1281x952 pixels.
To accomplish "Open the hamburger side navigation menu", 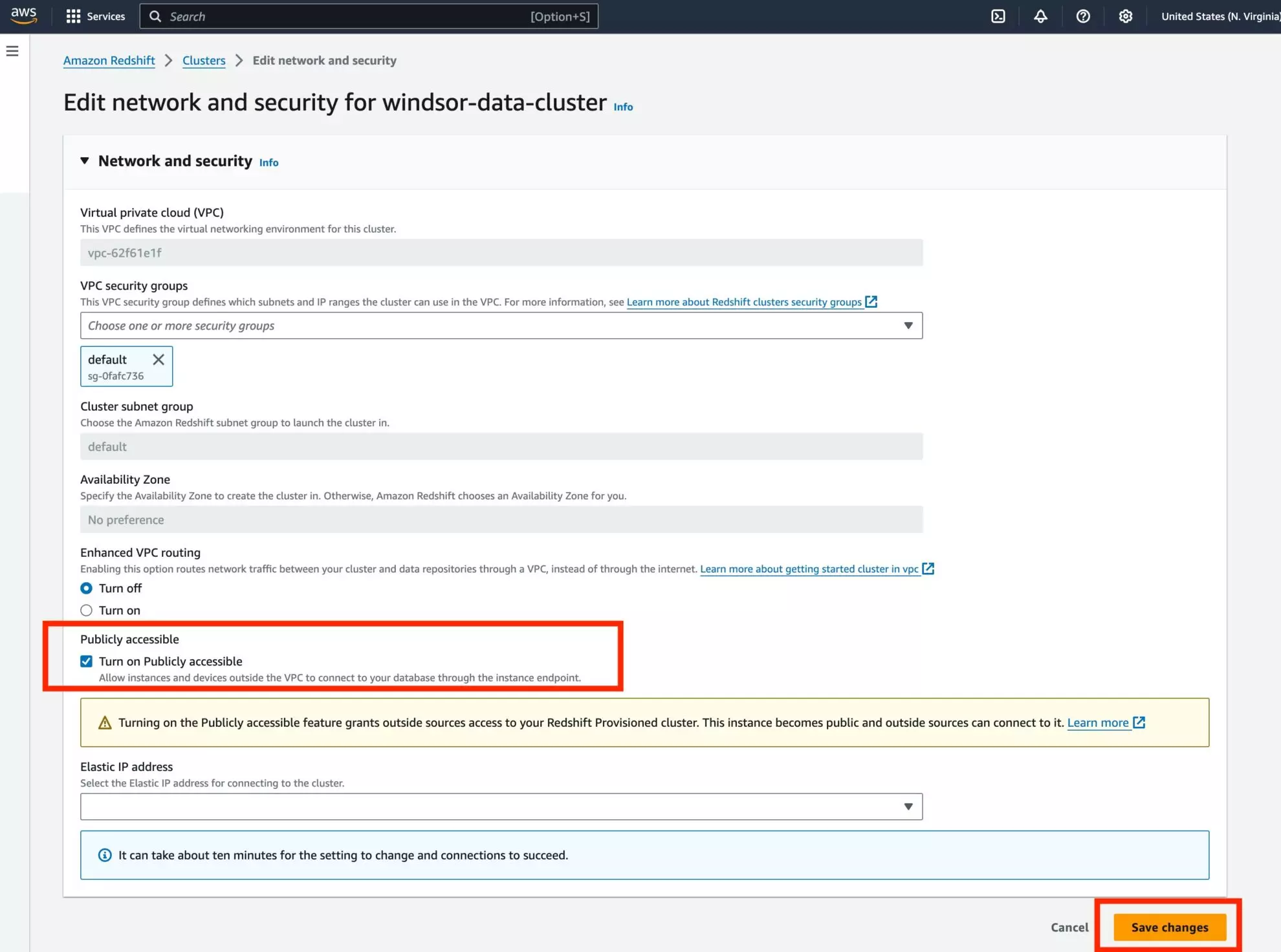I will pos(12,51).
